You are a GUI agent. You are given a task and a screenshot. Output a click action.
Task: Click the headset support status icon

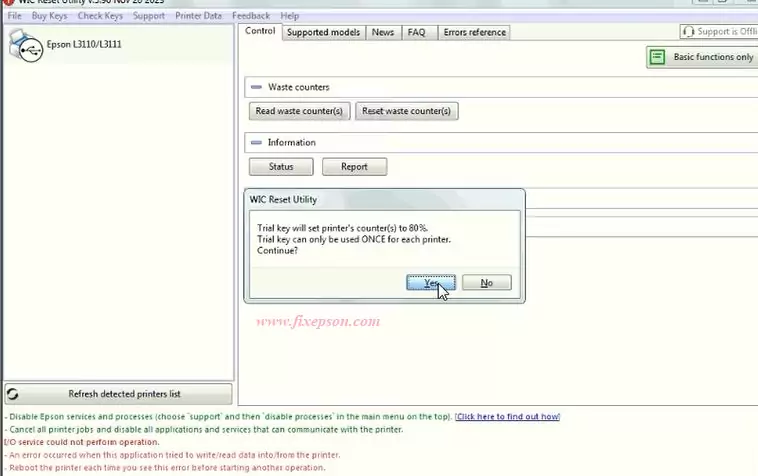[689, 32]
